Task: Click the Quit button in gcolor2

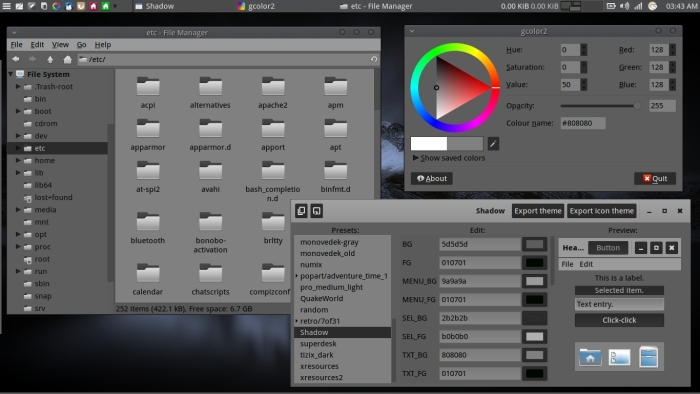Action: [x=655, y=178]
